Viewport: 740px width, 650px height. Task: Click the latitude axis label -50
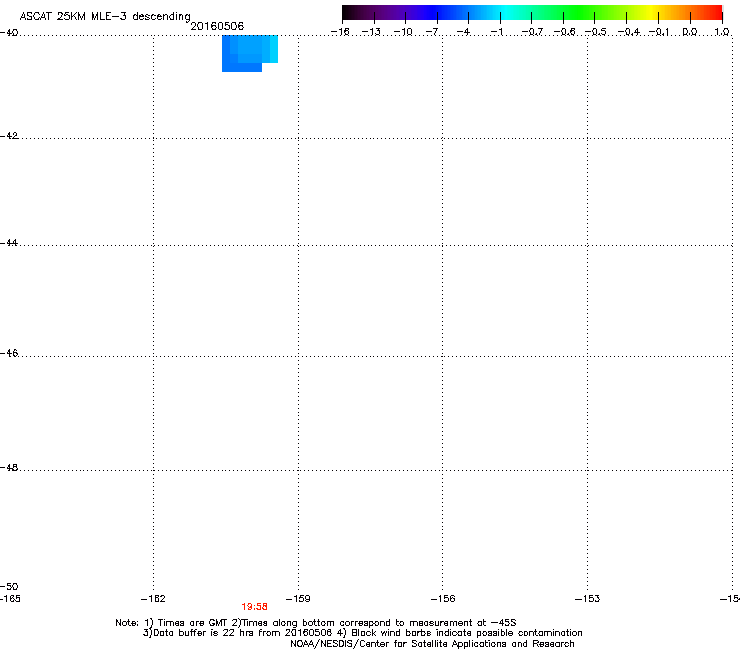pyautogui.click(x=9, y=587)
